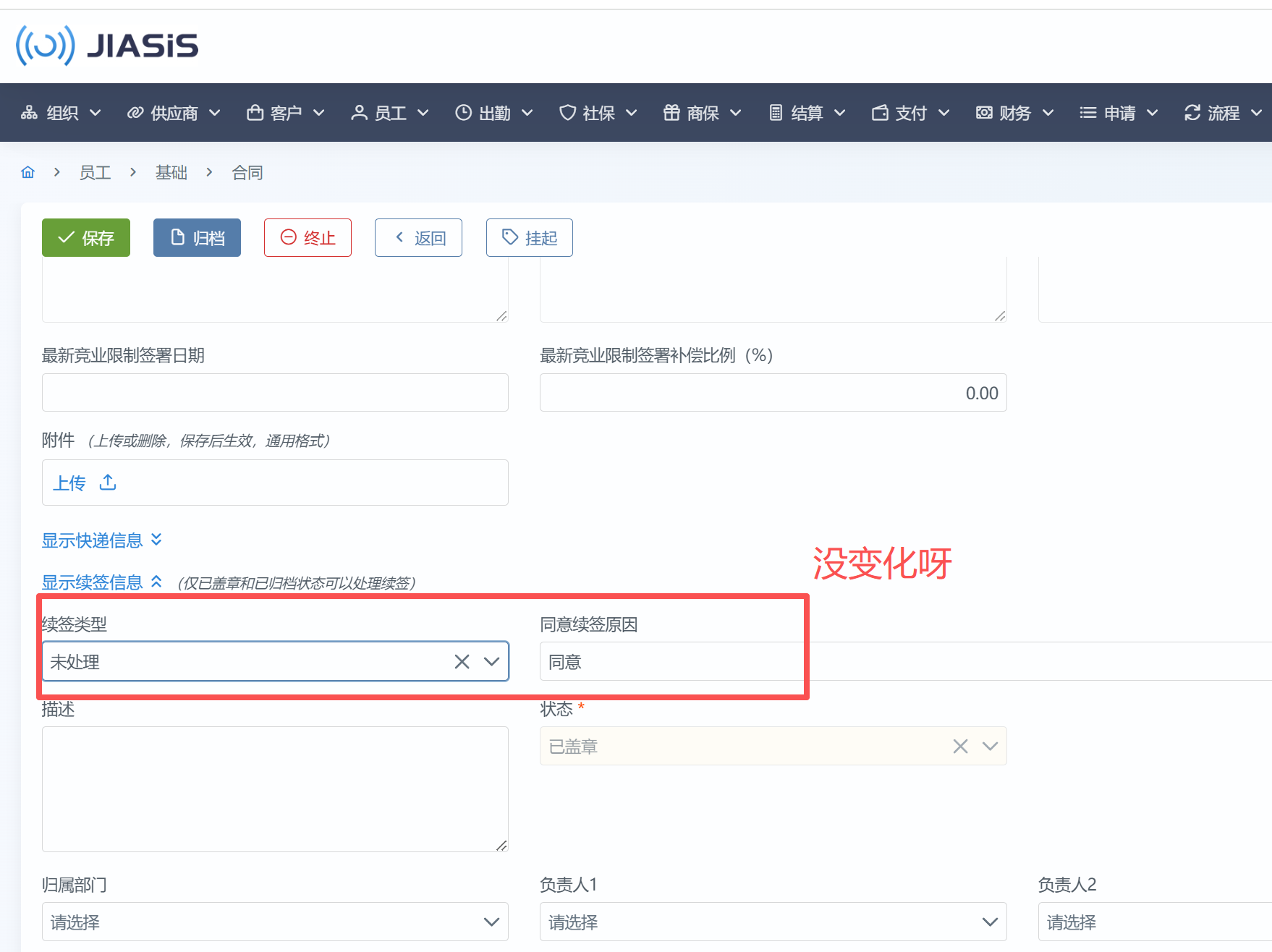Collapse 显示续签信息 section

[x=101, y=582]
